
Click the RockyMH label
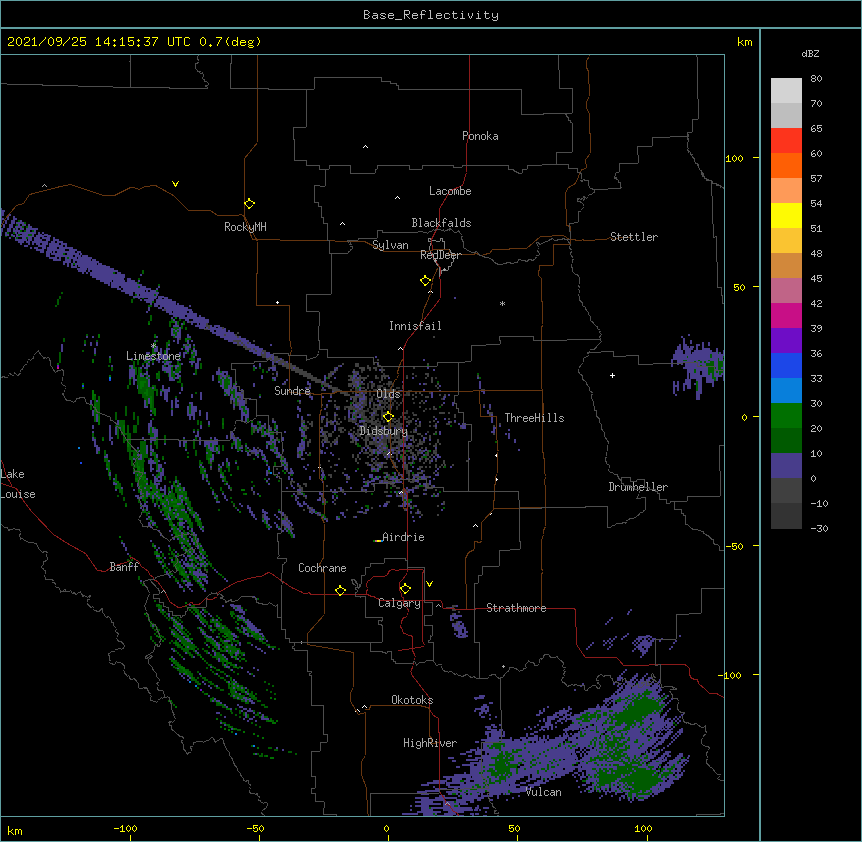(x=245, y=227)
